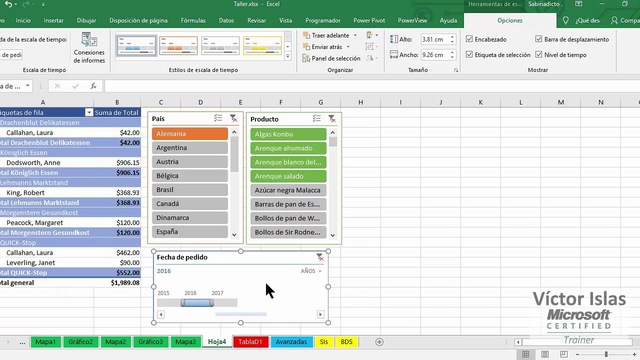The image size is (640, 360).
Task: Toggle Nivel de tiempo checkbox
Action: [x=539, y=55]
